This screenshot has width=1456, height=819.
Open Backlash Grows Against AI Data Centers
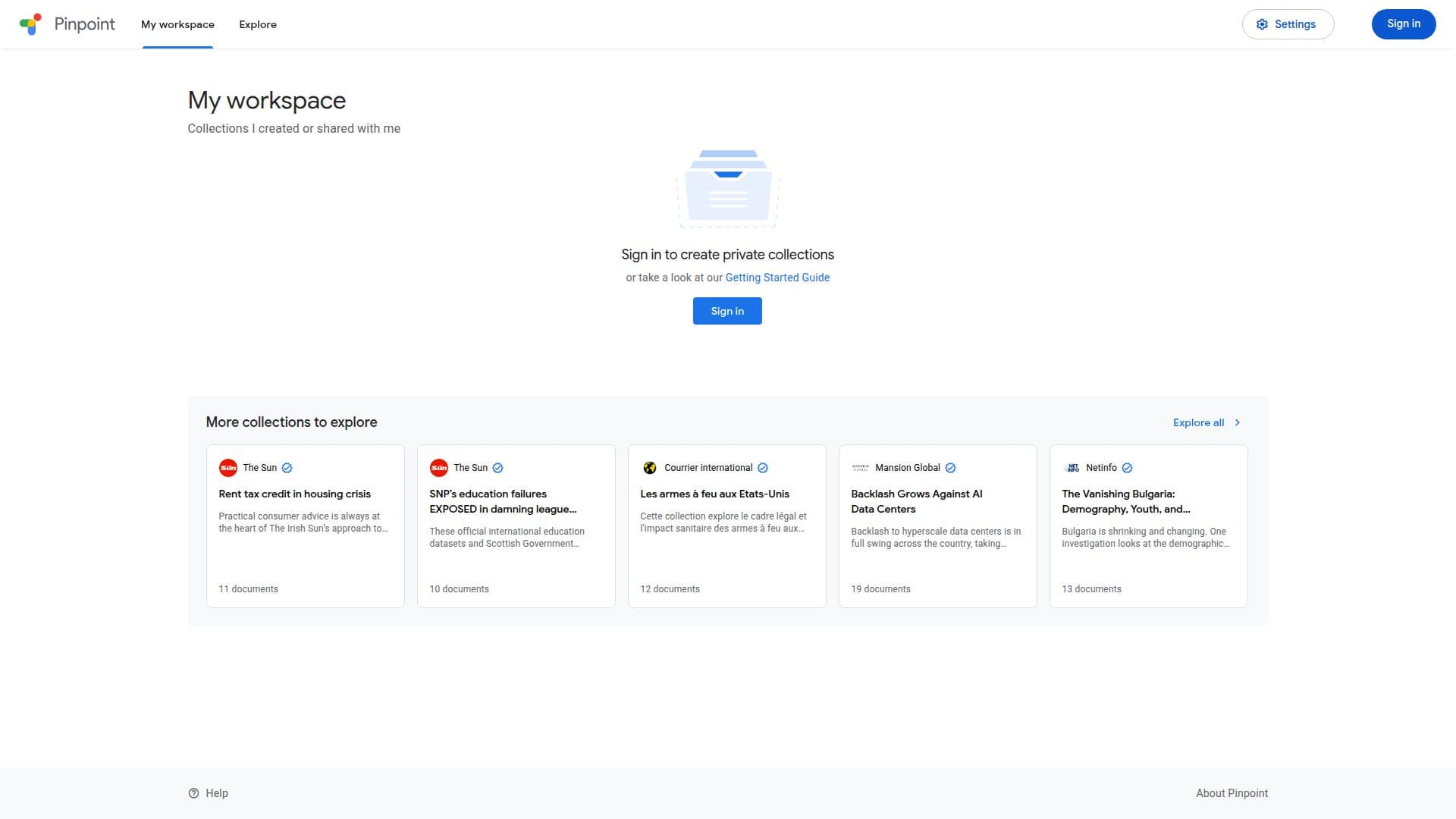(x=938, y=526)
